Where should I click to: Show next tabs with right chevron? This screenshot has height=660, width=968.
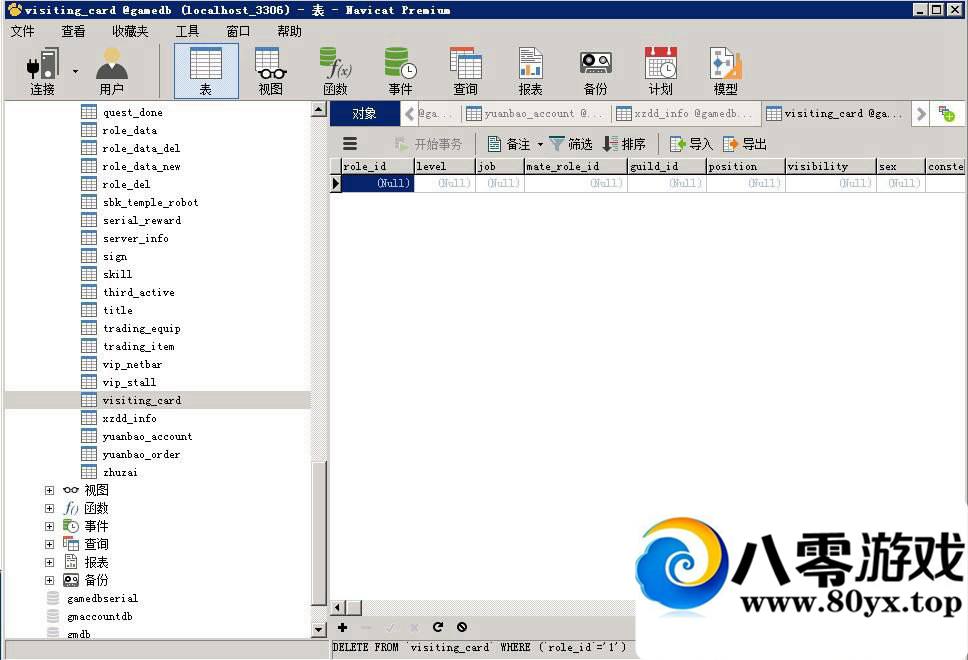pos(921,114)
